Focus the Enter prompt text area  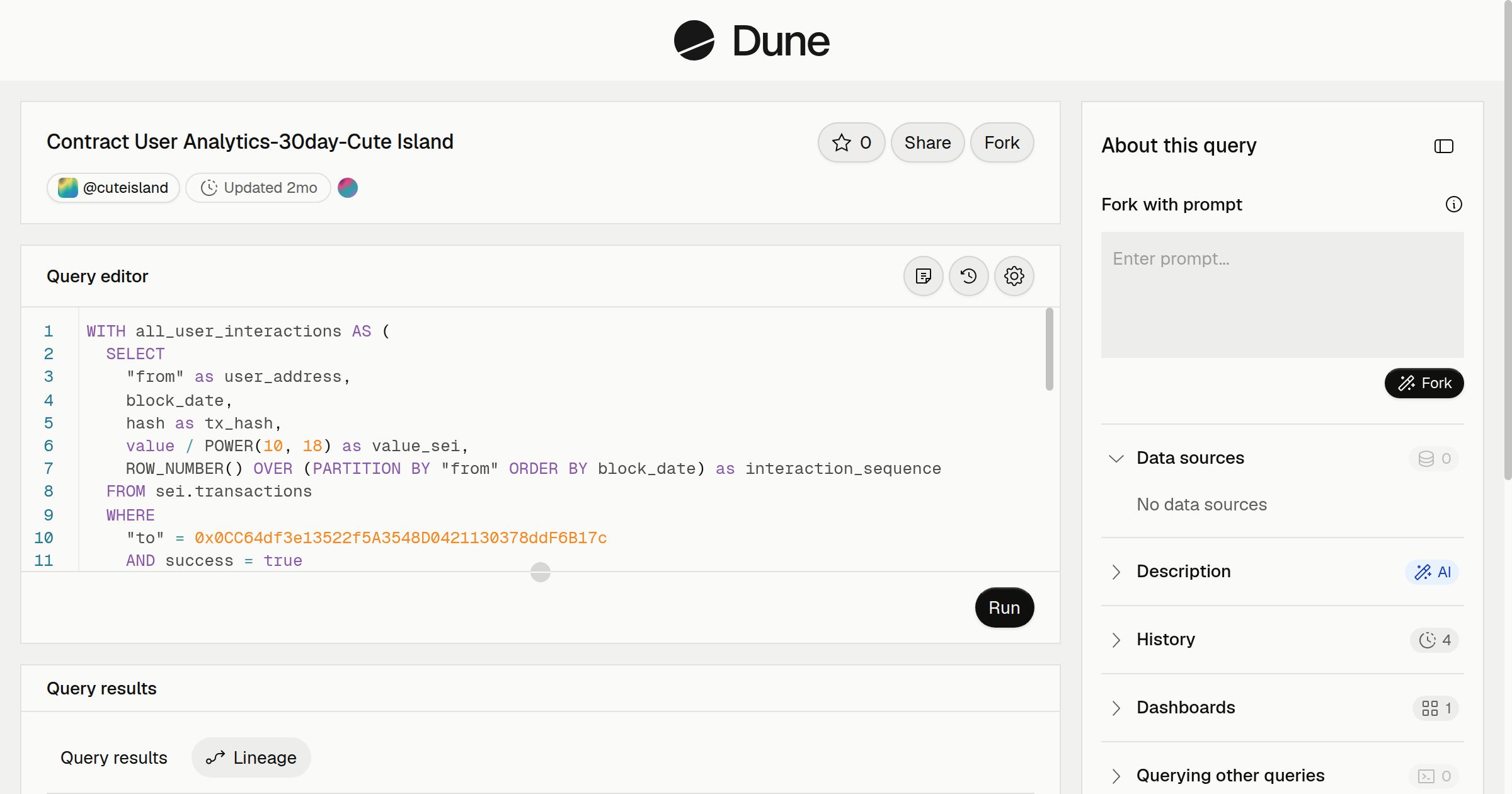pos(1283,295)
